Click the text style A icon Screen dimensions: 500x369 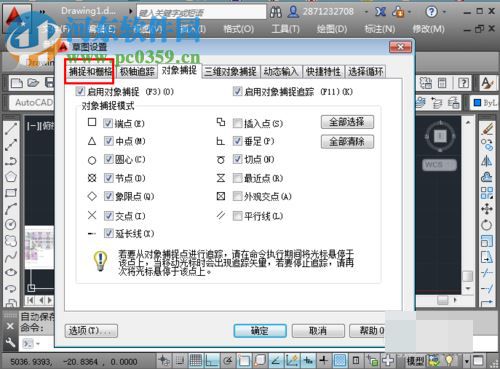(488, 83)
